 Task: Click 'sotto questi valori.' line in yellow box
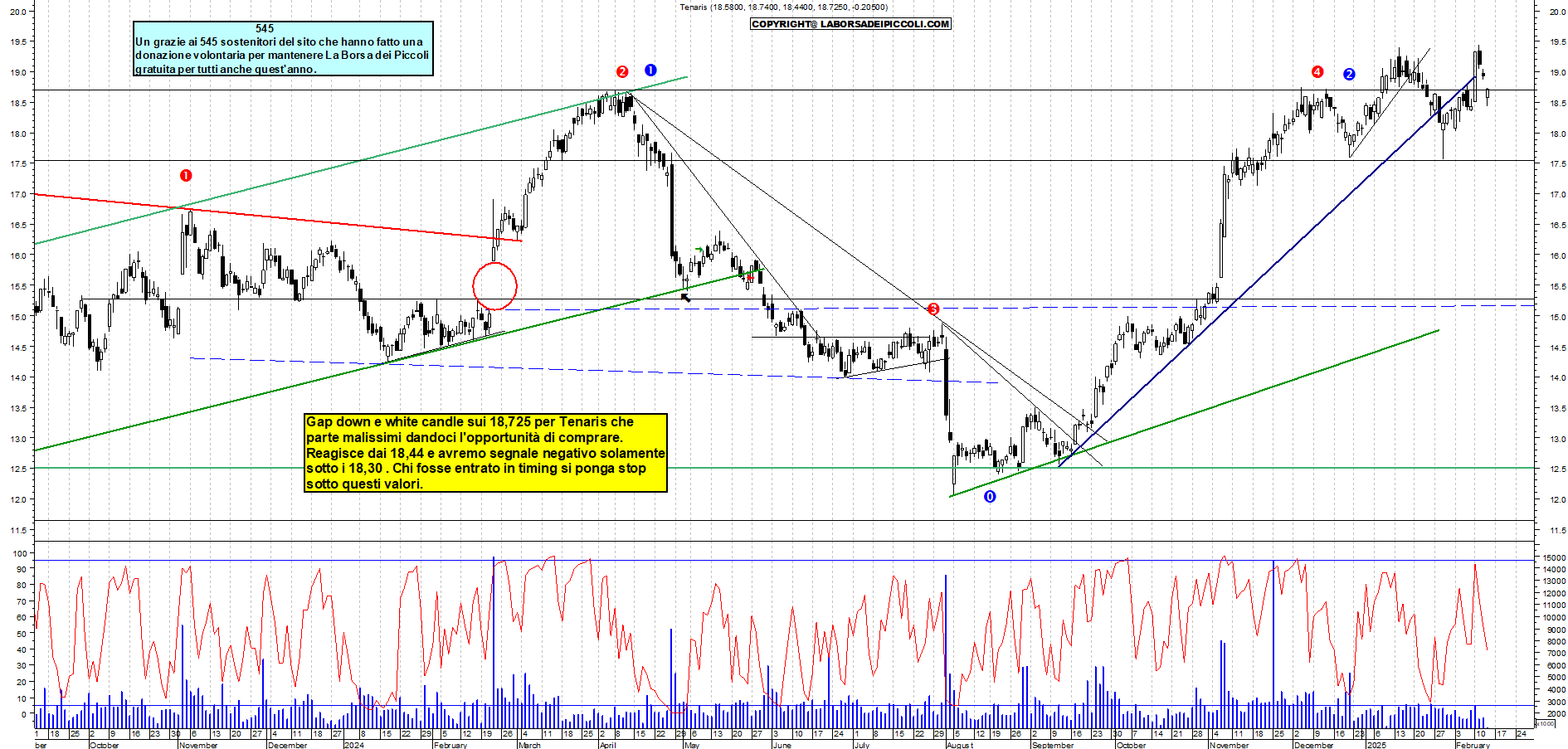(364, 484)
